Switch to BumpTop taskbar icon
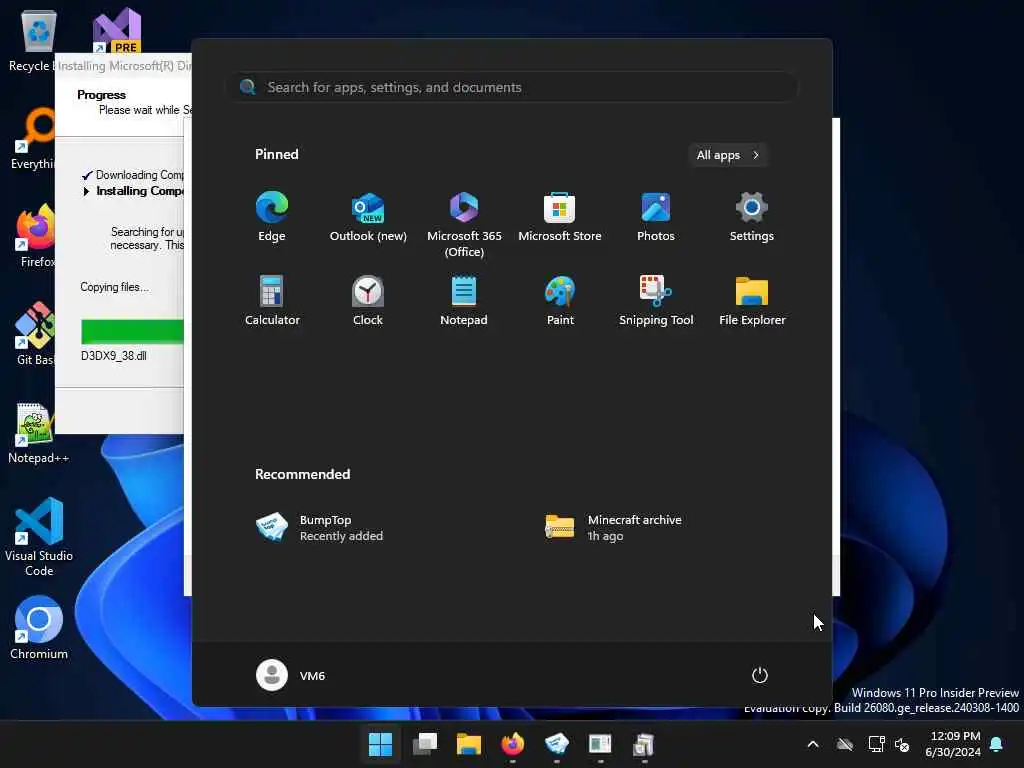The height and width of the screenshot is (768, 1024). 556,744
